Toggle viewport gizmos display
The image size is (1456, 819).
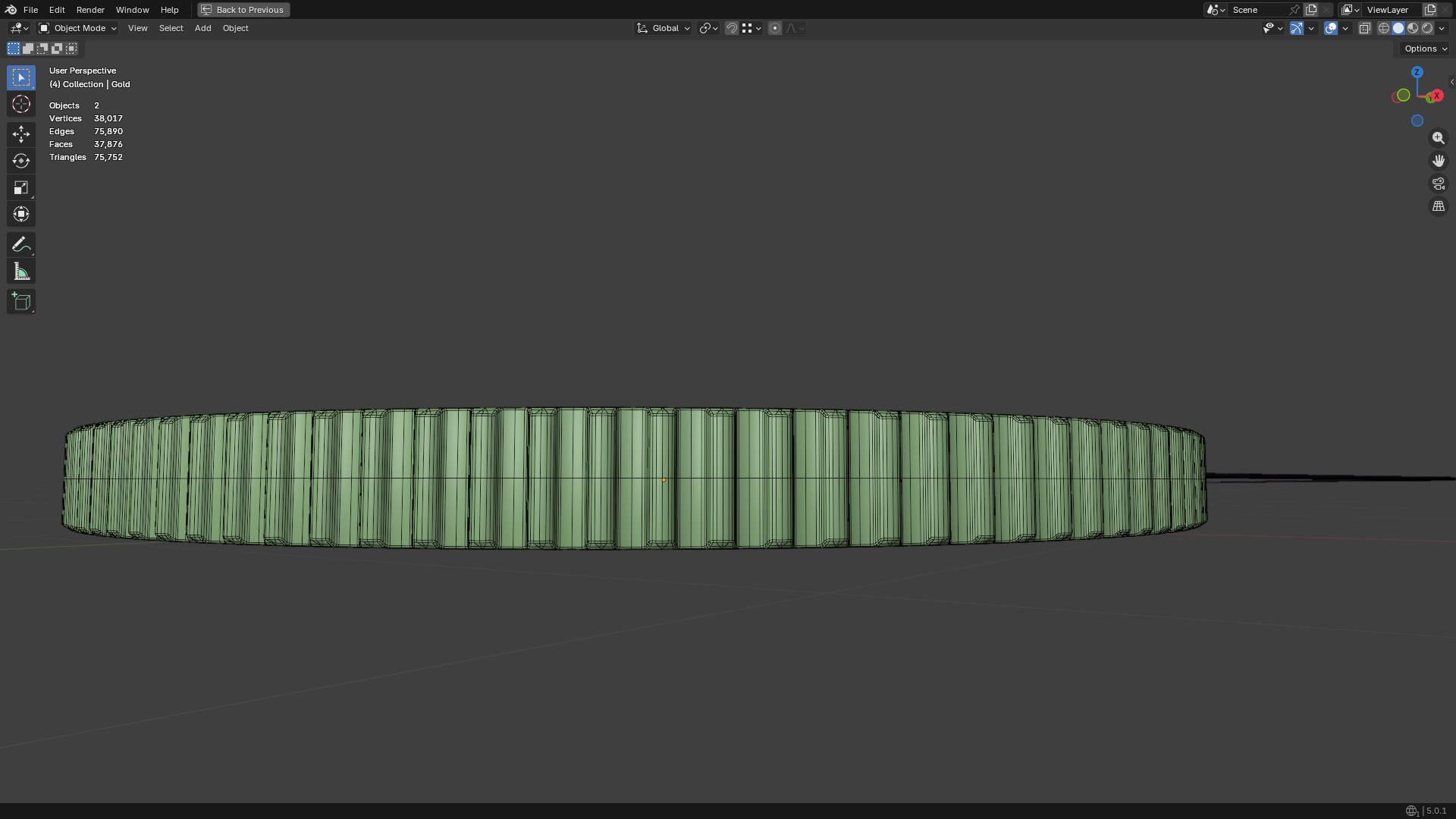pos(1296,28)
